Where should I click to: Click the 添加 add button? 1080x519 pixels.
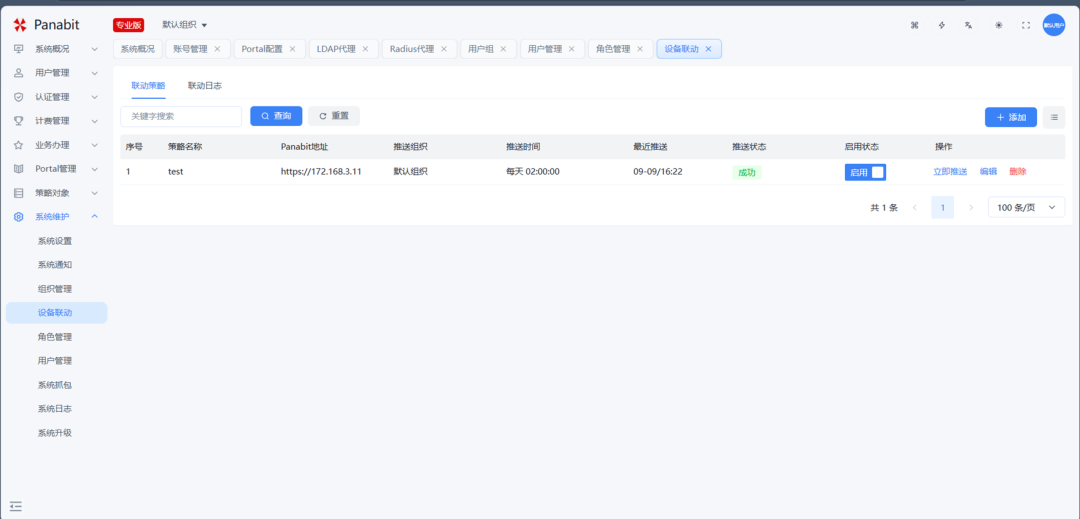tap(1011, 117)
